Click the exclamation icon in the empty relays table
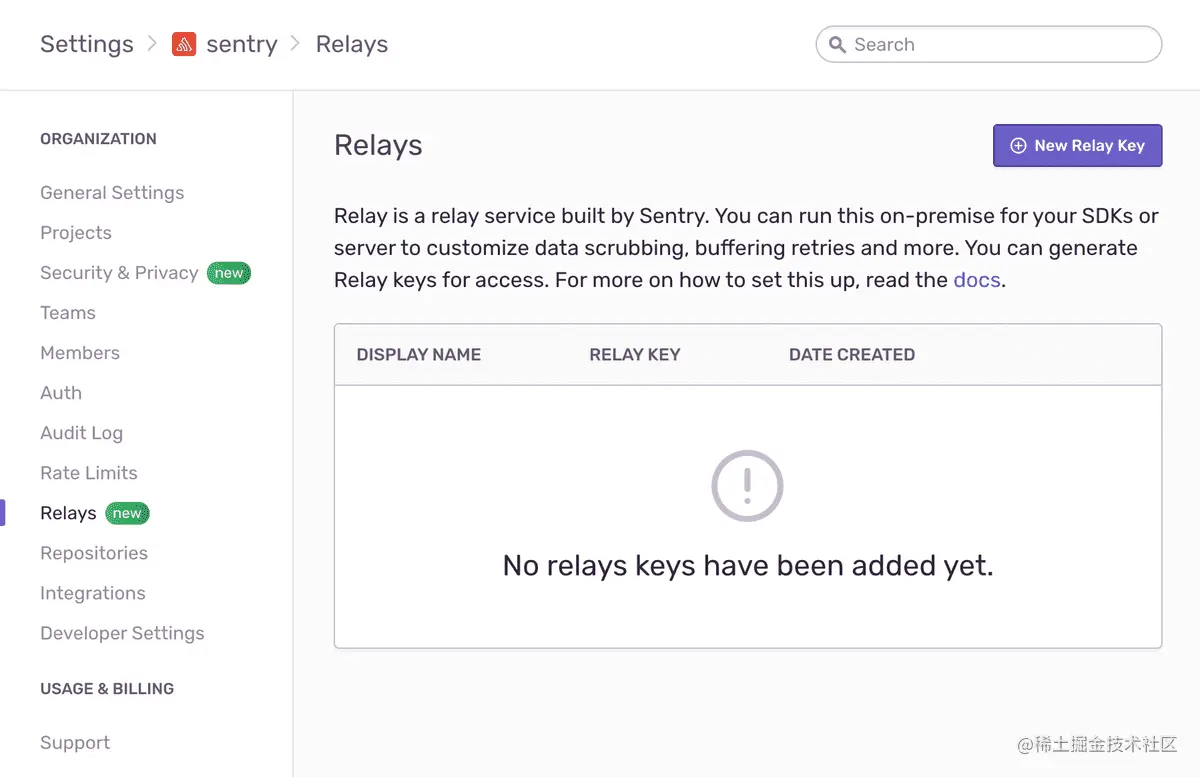Screen dimensions: 1200x777 coord(747,485)
